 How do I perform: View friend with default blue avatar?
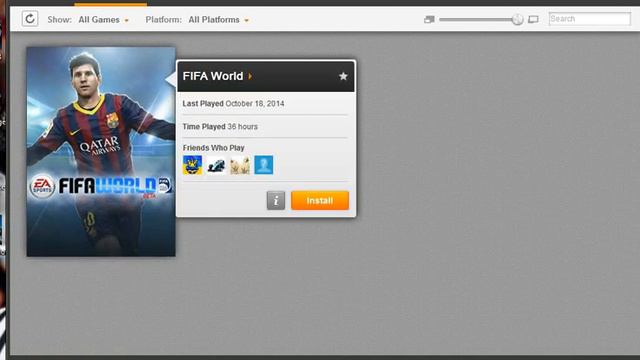pos(264,165)
